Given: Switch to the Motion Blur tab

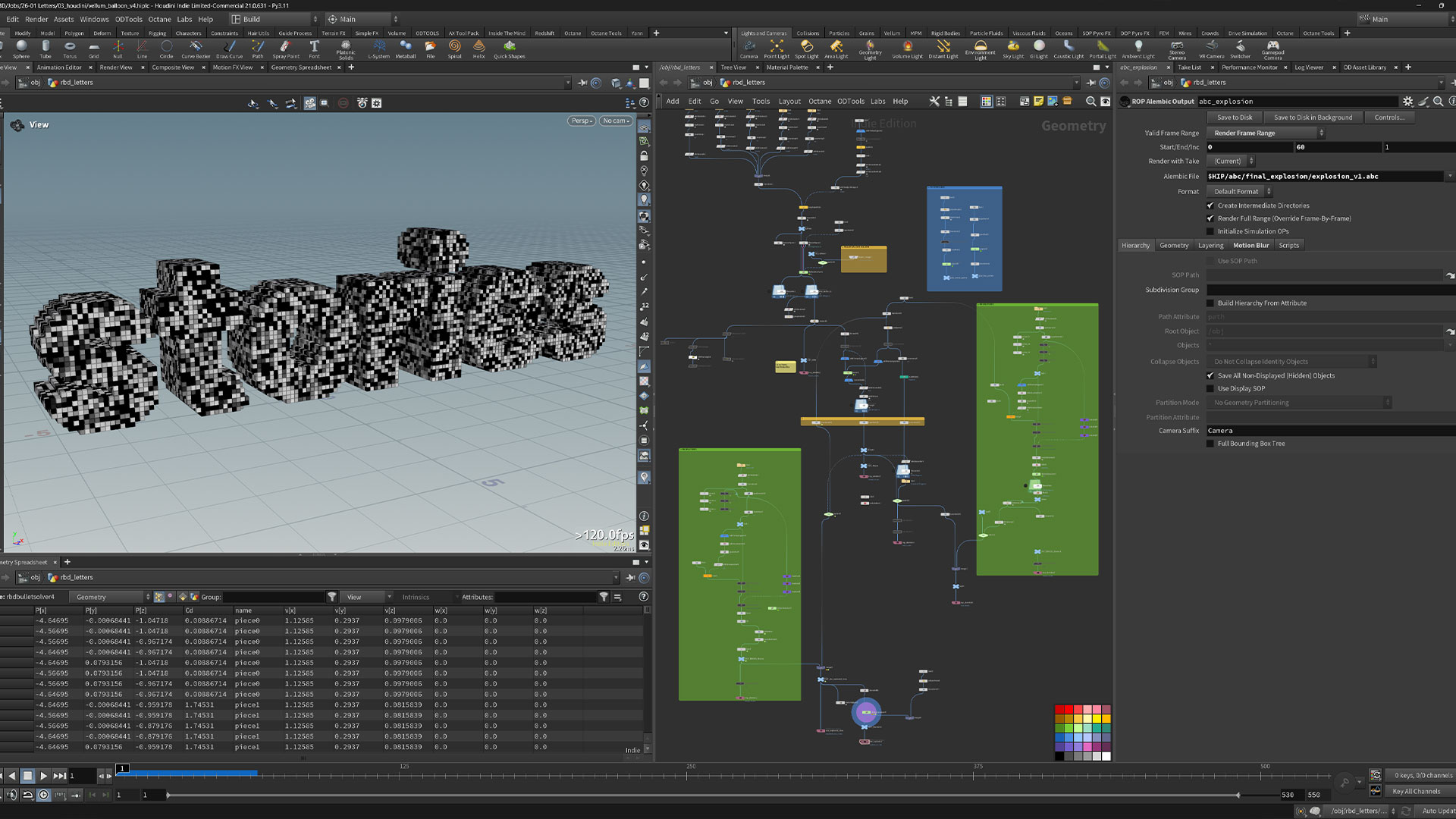Looking at the screenshot, I should tap(1250, 246).
